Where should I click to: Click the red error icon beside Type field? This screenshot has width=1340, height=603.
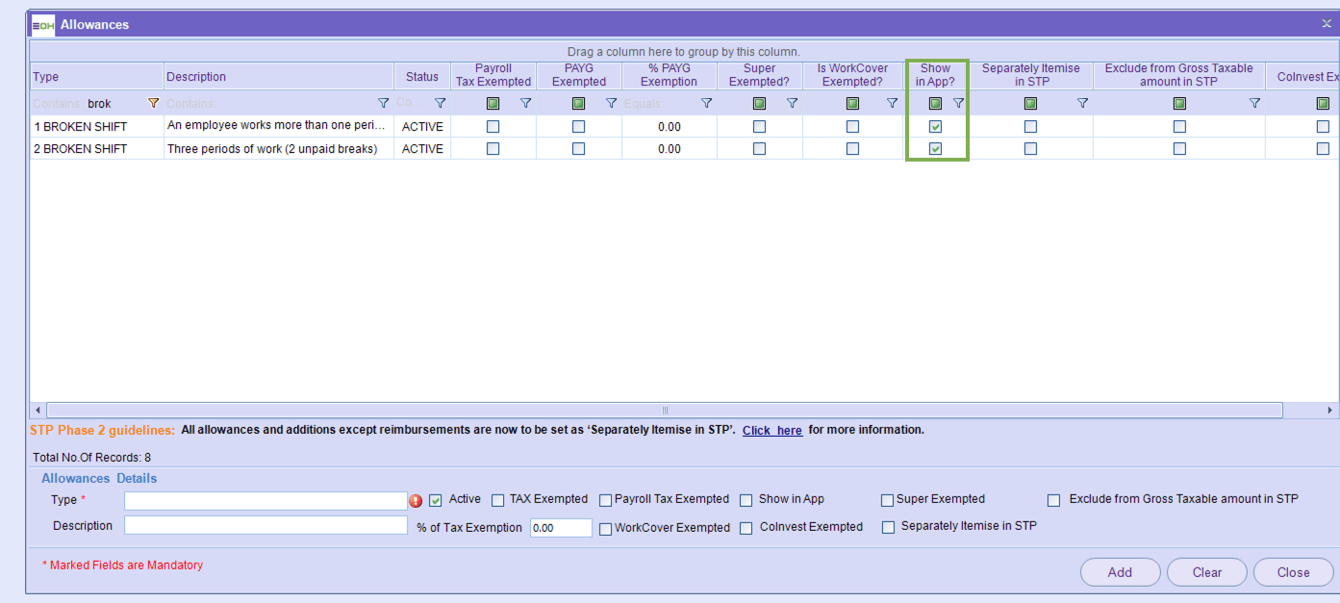coord(416,501)
